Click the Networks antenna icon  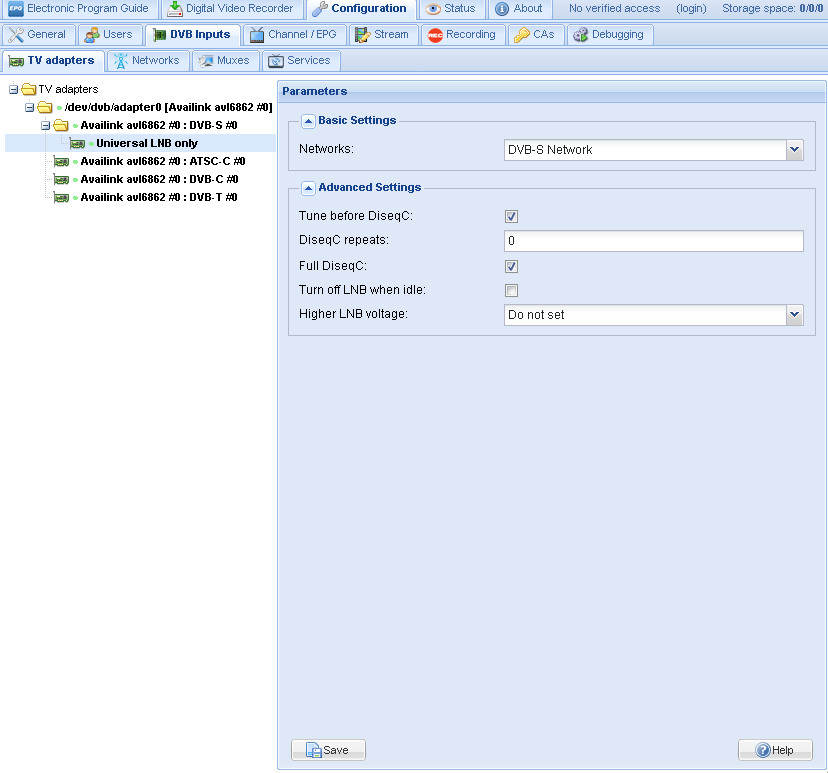click(x=121, y=61)
